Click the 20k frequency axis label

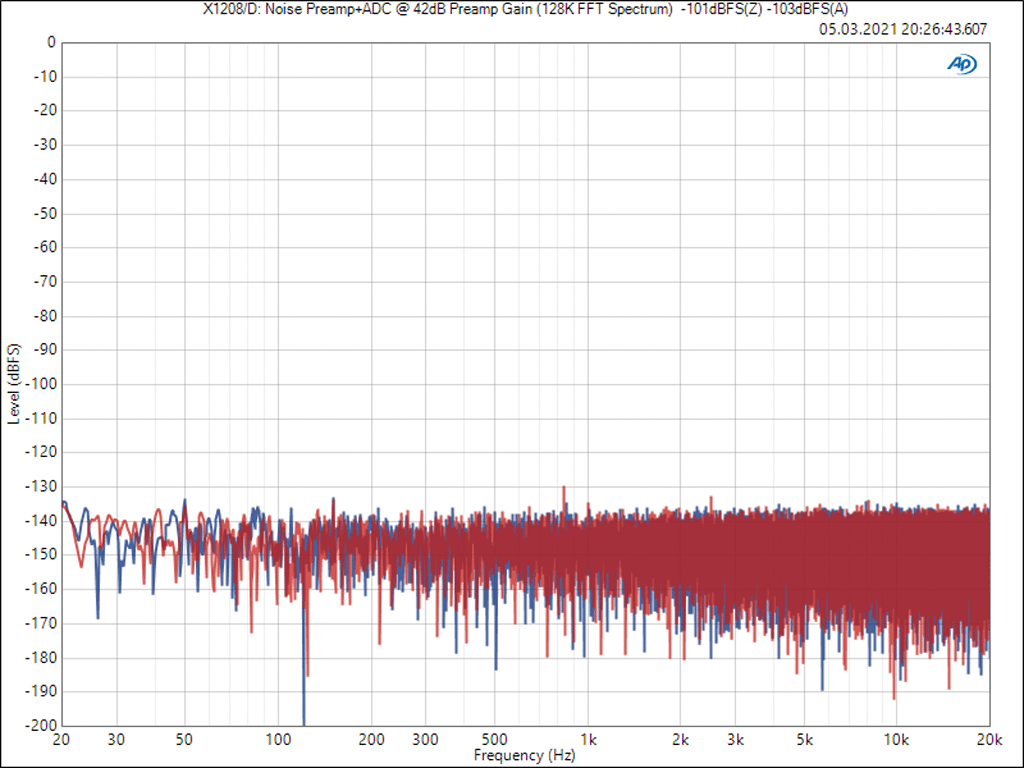coord(990,740)
